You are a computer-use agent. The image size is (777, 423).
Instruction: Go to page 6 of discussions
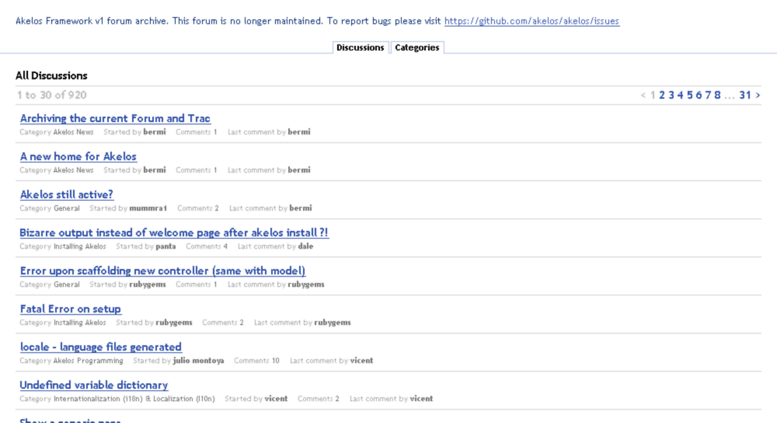(699, 95)
